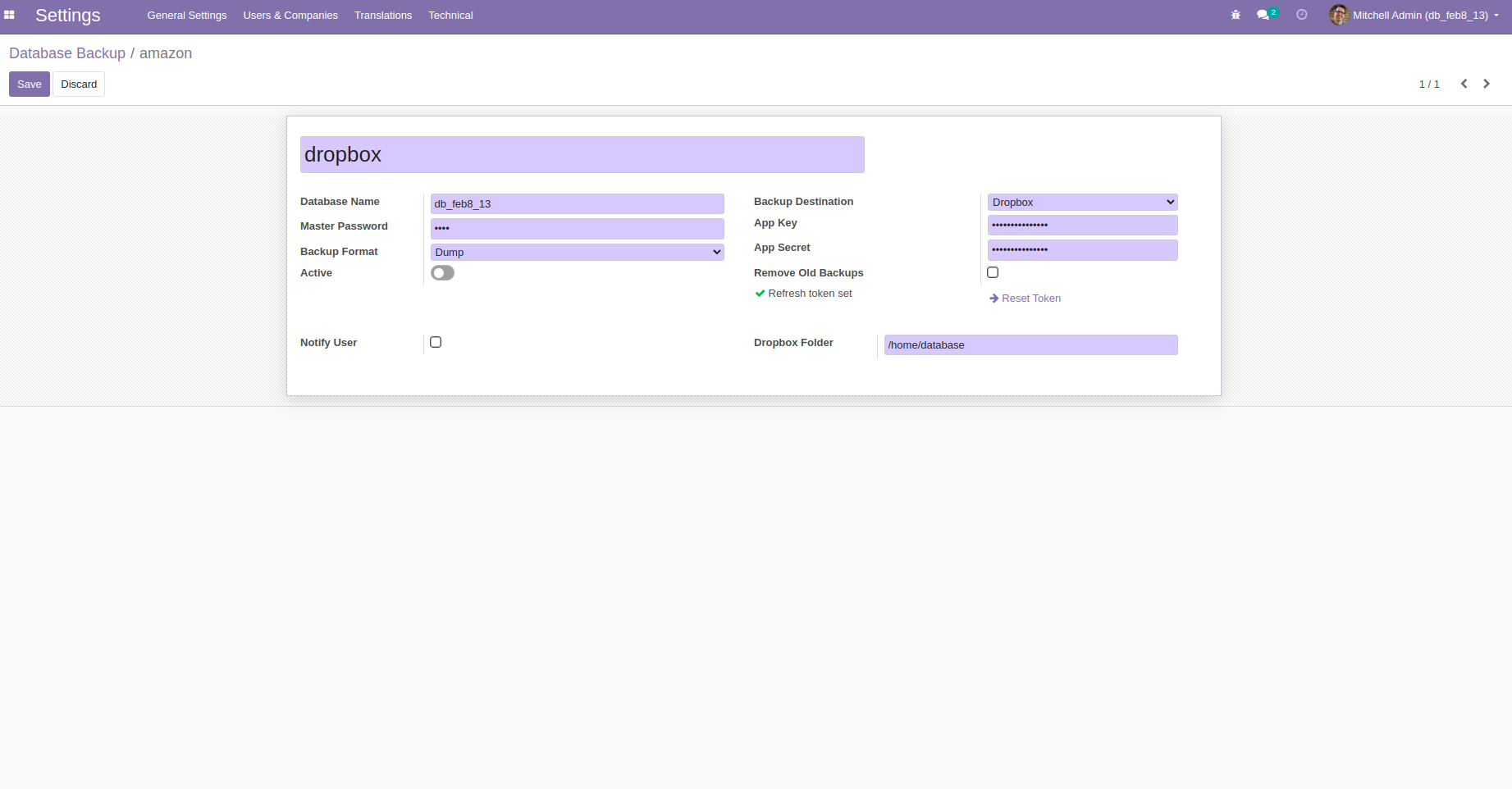Click the Notify User label
1512x789 pixels.
(x=328, y=343)
